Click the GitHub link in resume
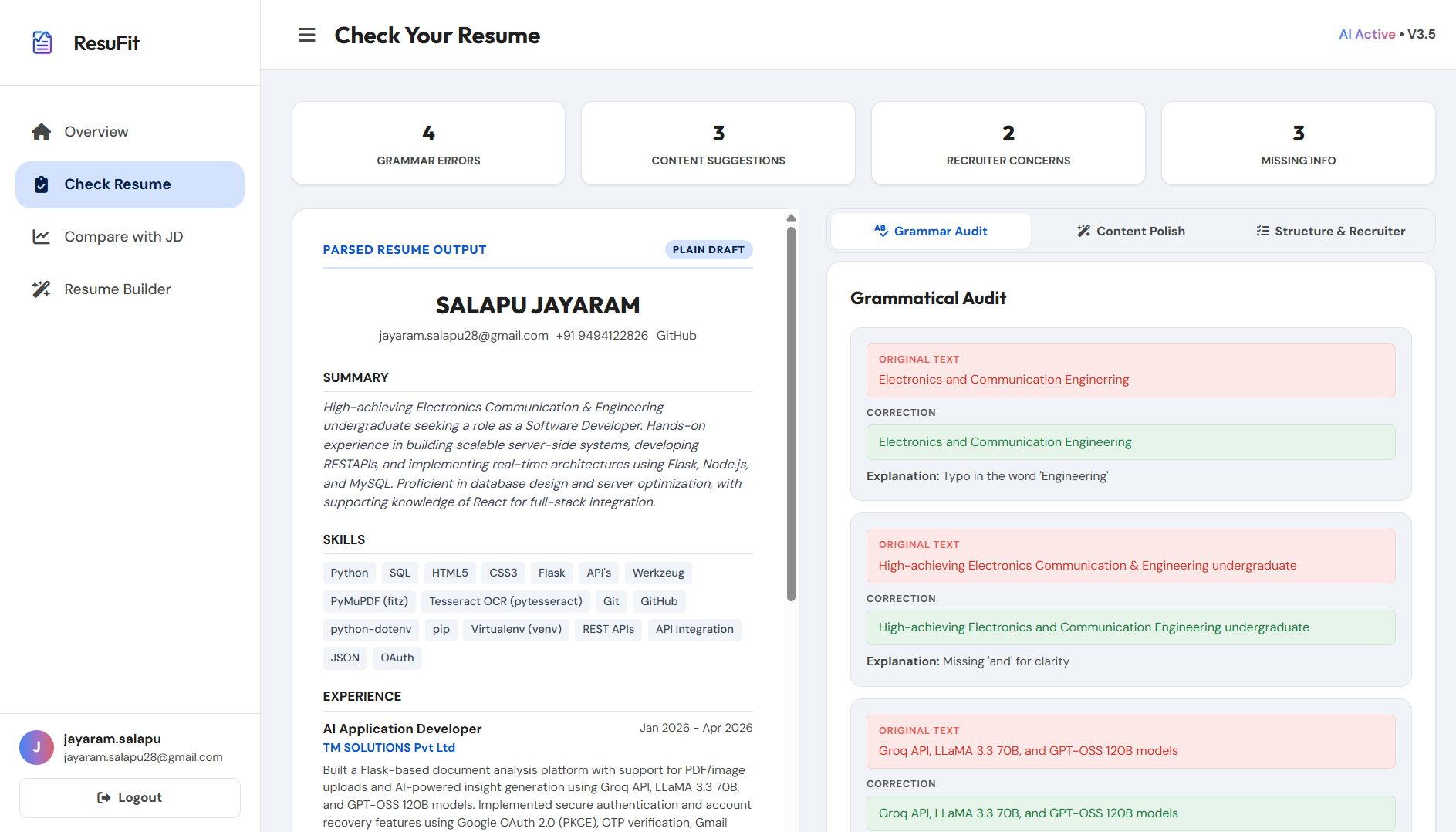Image resolution: width=1456 pixels, height=832 pixels. [676, 336]
